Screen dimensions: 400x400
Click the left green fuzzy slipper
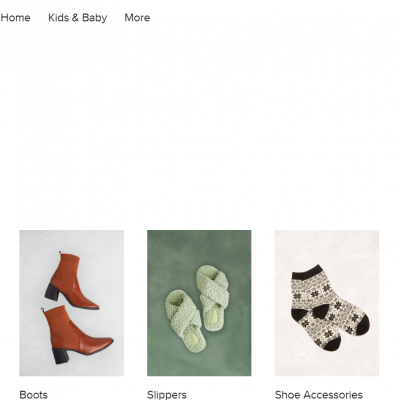click(185, 320)
